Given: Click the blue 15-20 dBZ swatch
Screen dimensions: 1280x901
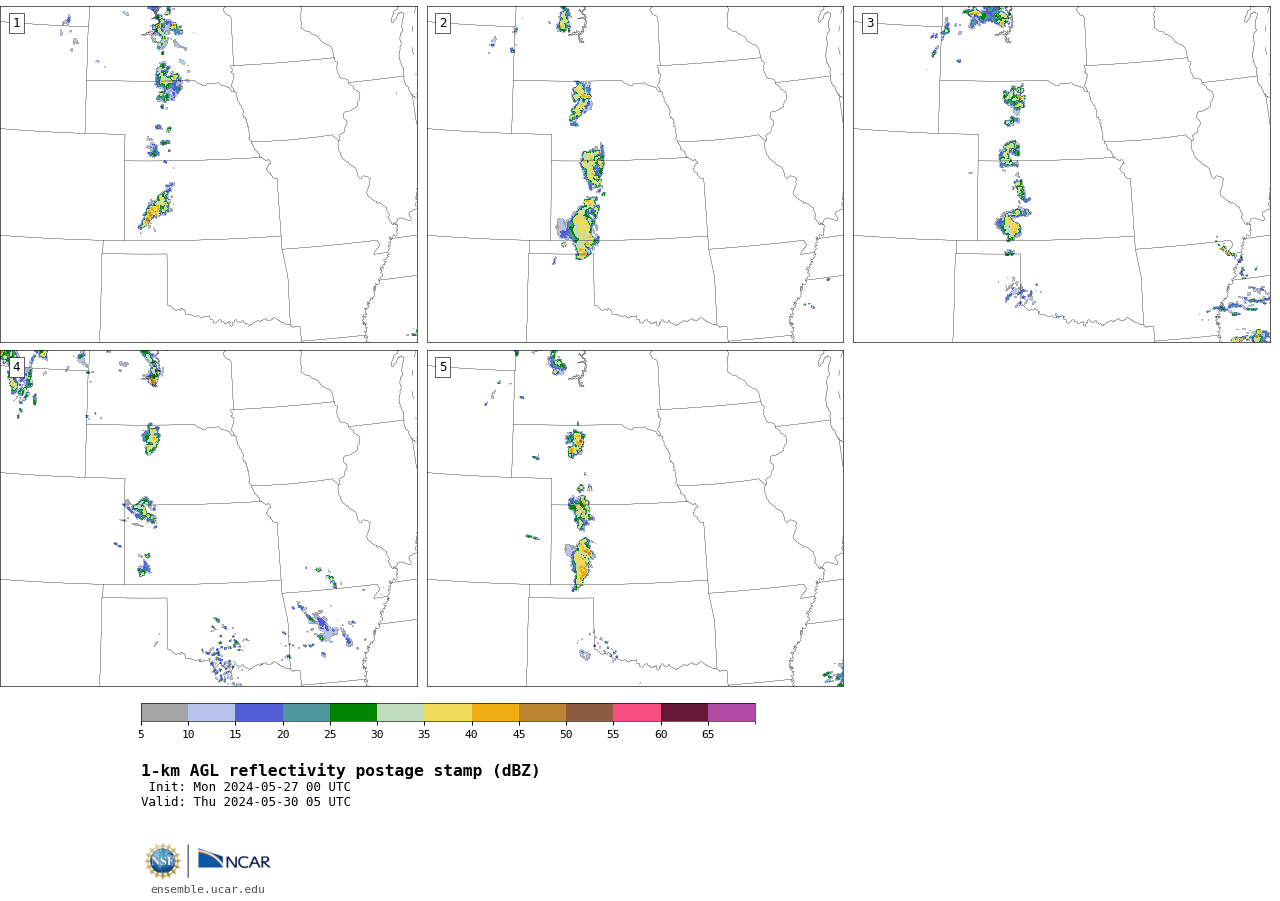Looking at the screenshot, I should [x=259, y=712].
